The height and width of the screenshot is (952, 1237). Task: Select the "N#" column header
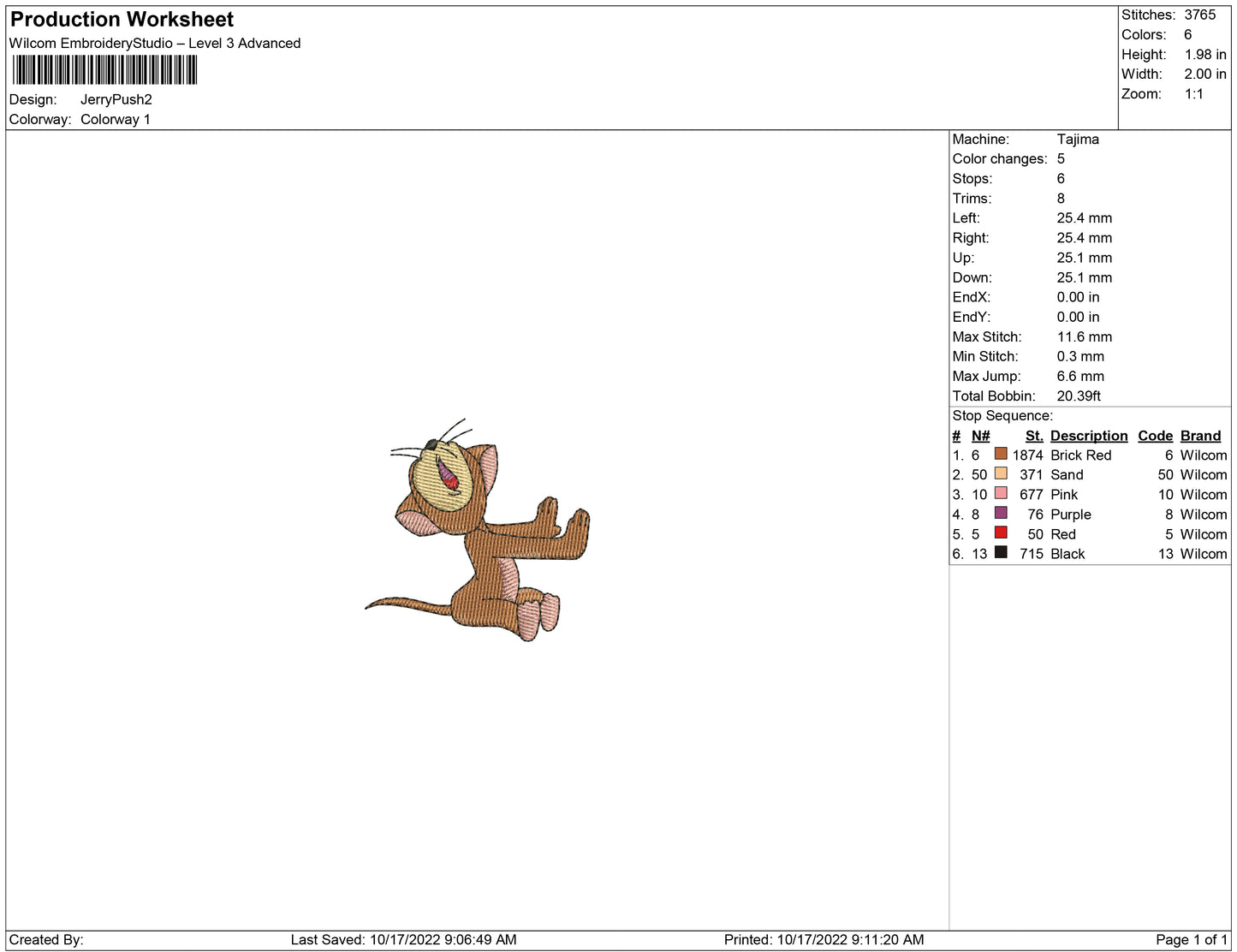980,435
